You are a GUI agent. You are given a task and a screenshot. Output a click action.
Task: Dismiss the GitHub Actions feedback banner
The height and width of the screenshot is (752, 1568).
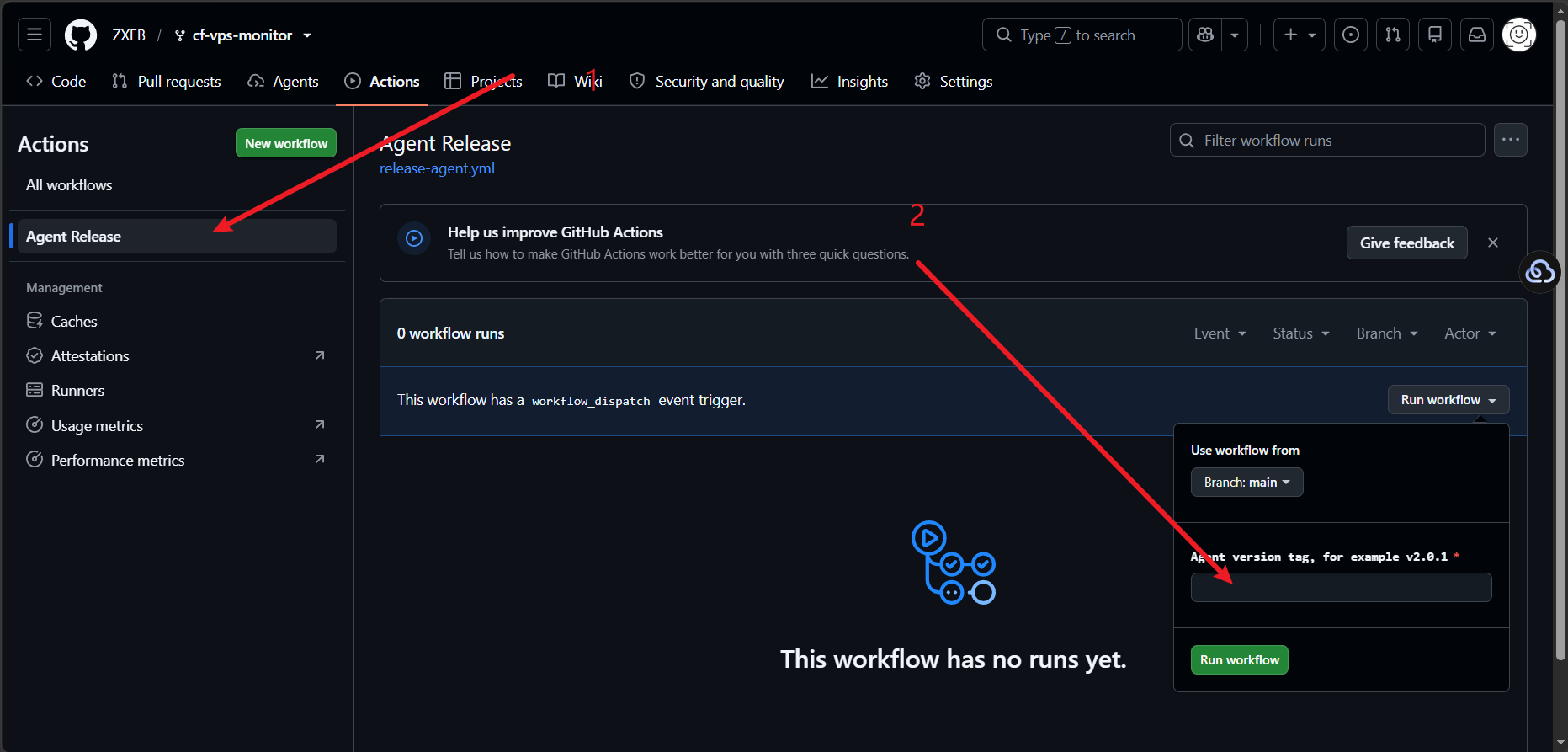1493,243
